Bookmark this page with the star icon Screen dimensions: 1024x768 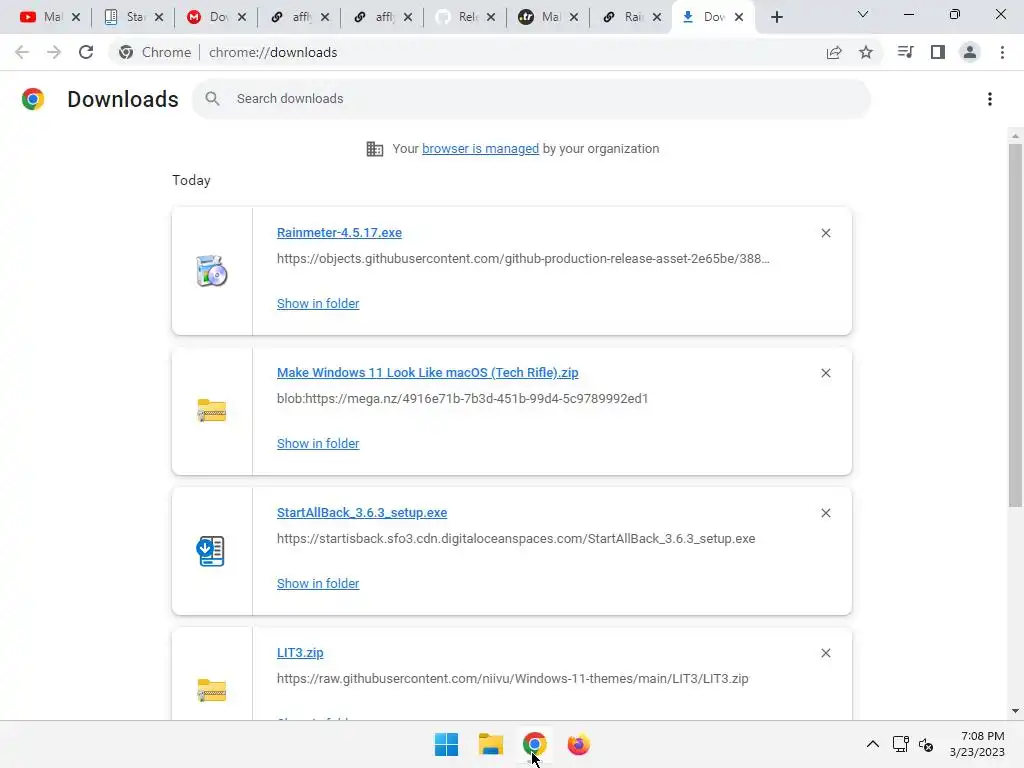866,52
